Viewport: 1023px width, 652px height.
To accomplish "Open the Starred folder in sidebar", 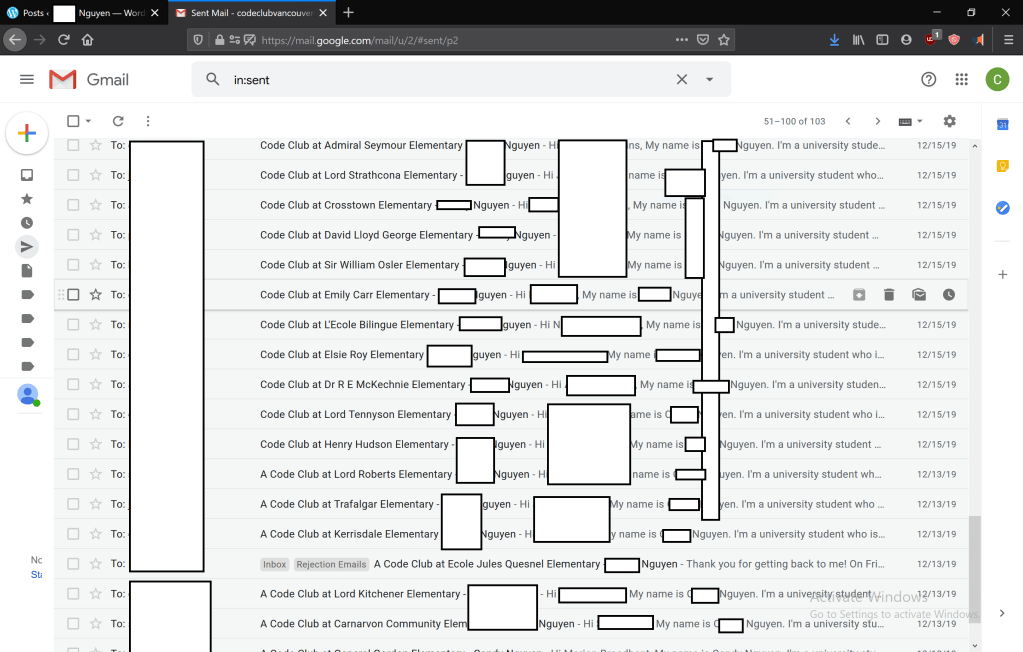I will tap(27, 198).
